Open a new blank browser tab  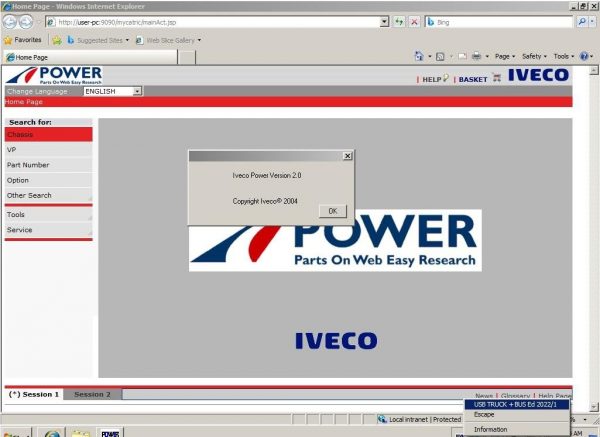tap(187, 57)
